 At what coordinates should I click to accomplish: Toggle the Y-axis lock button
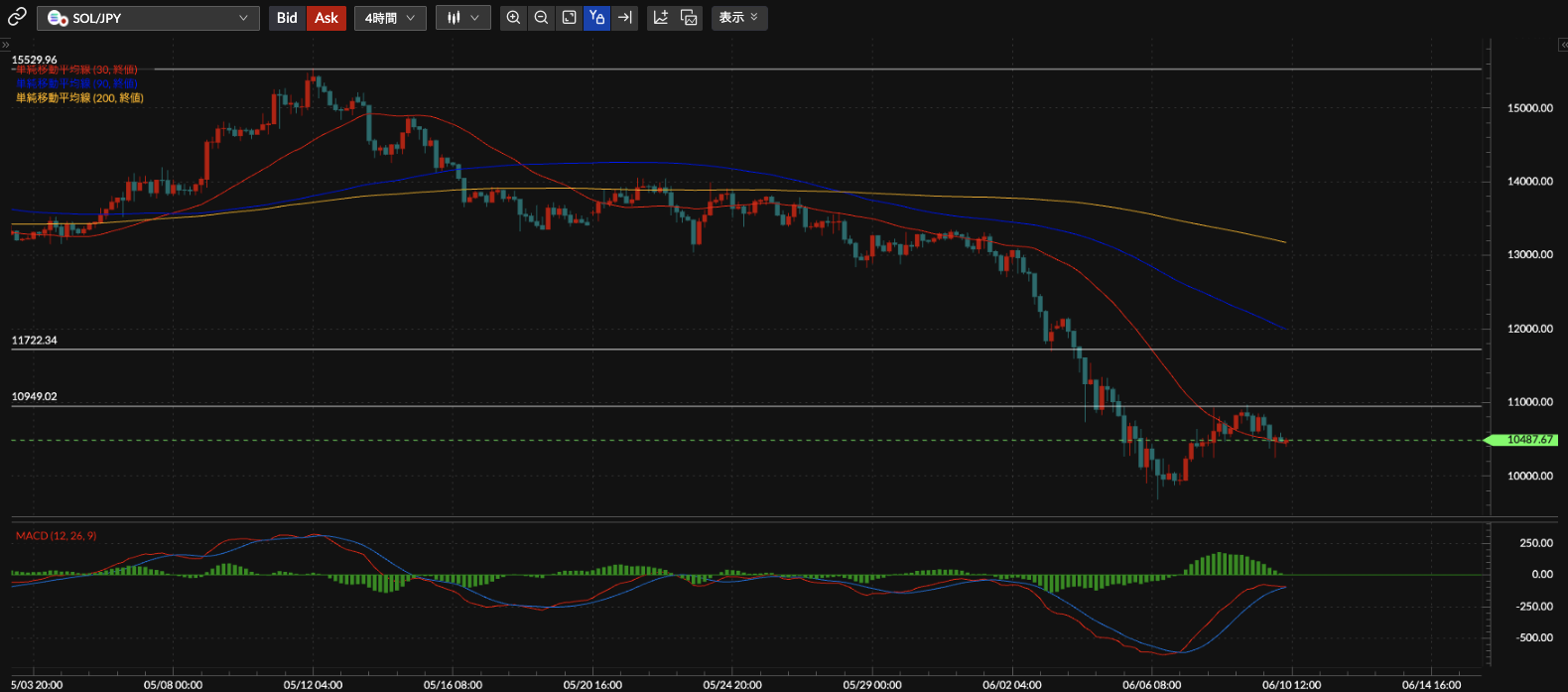click(x=596, y=18)
